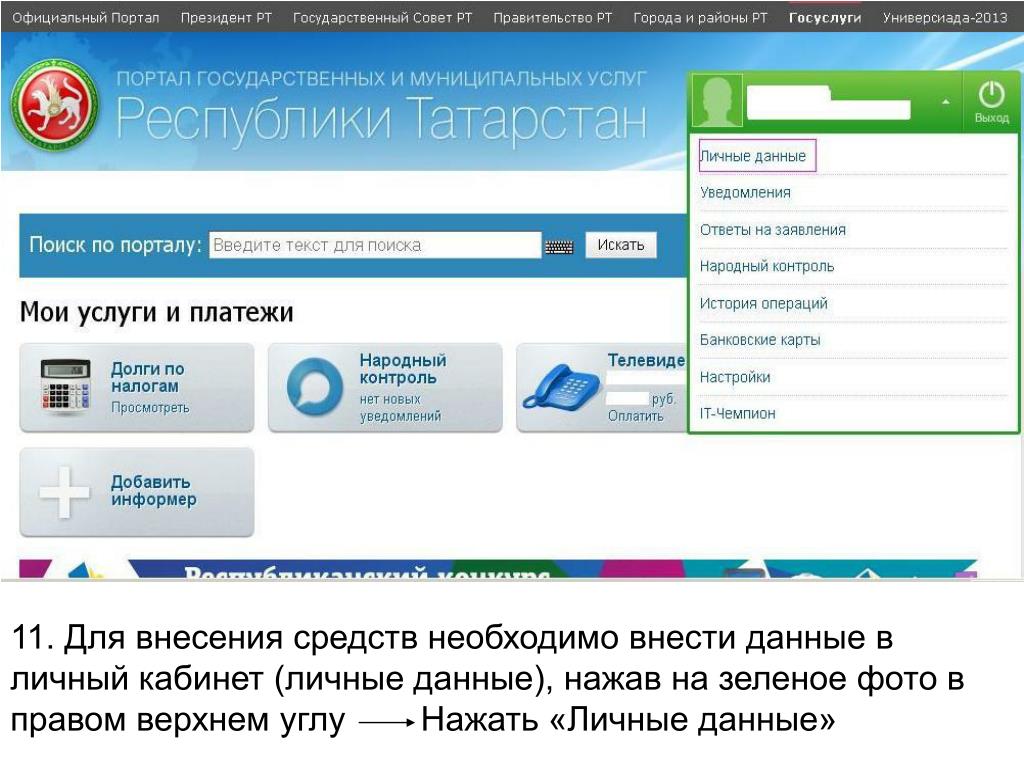Open the virtual keyboard icon beside search
This screenshot has width=1024, height=768.
click(x=559, y=246)
